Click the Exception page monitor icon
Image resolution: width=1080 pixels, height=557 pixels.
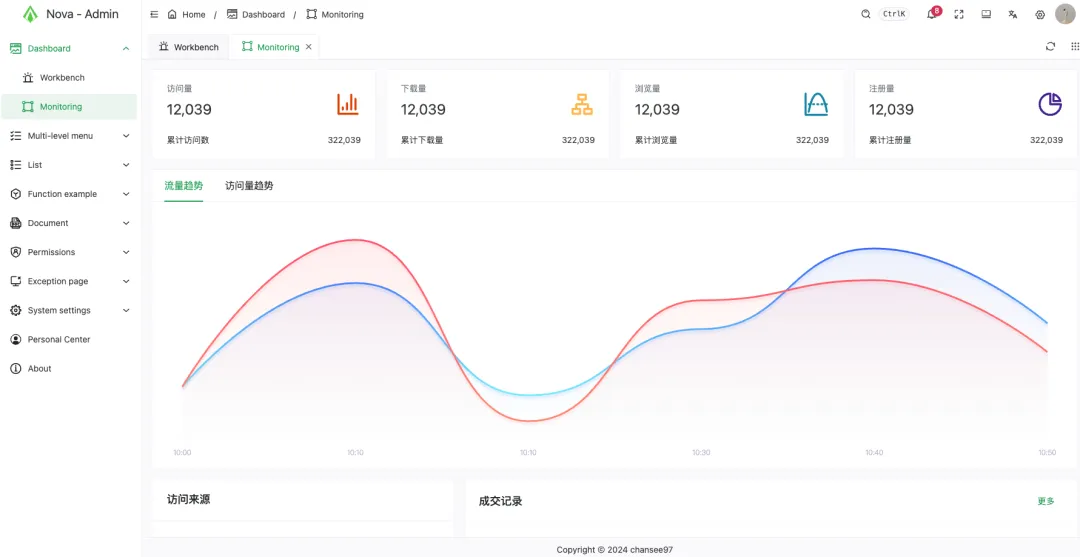point(15,282)
